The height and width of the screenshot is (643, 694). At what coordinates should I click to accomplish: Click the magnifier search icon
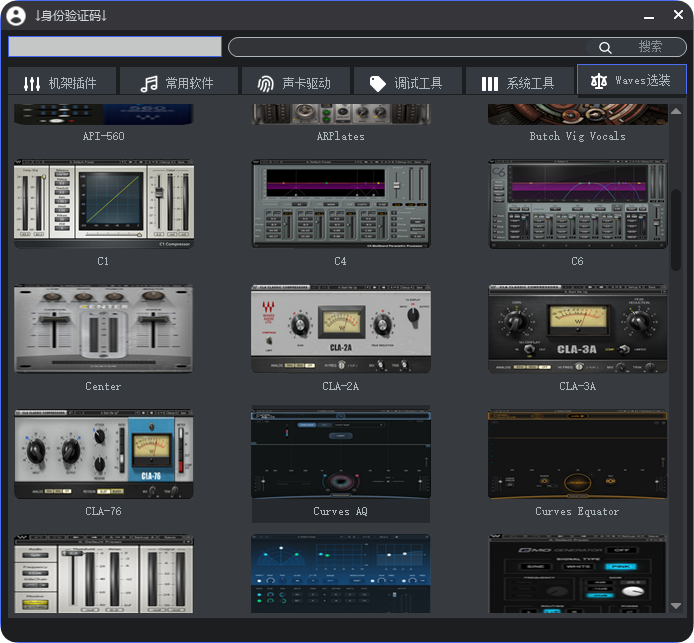pyautogui.click(x=605, y=47)
